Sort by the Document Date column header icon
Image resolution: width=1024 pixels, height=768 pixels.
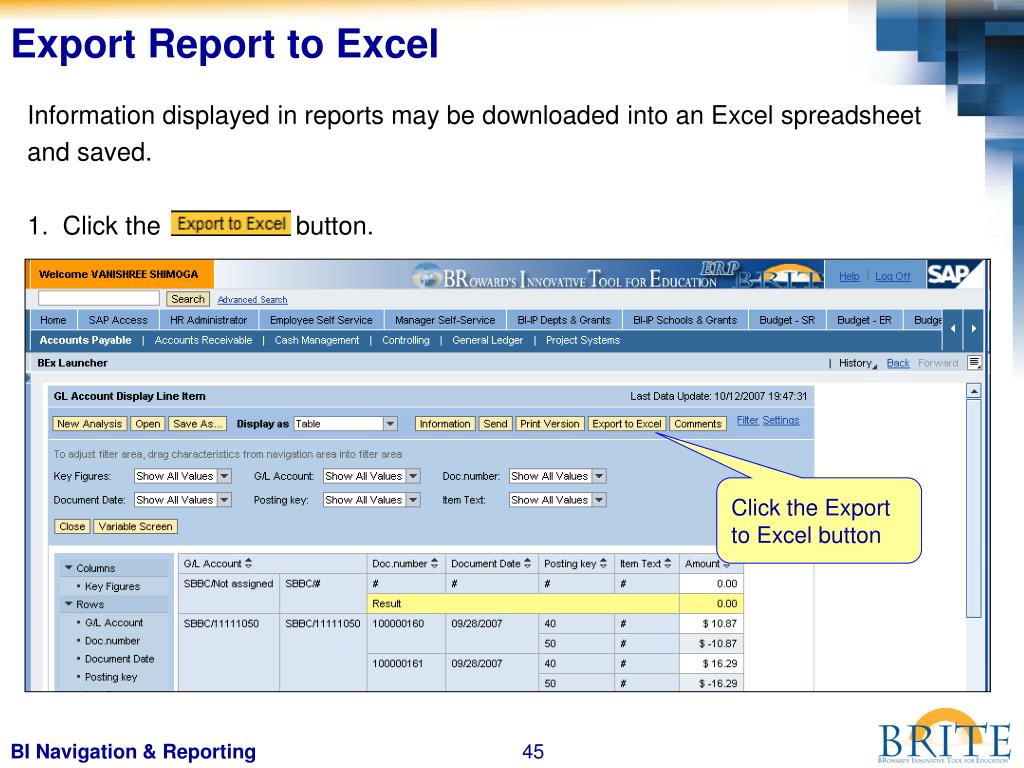click(x=527, y=564)
